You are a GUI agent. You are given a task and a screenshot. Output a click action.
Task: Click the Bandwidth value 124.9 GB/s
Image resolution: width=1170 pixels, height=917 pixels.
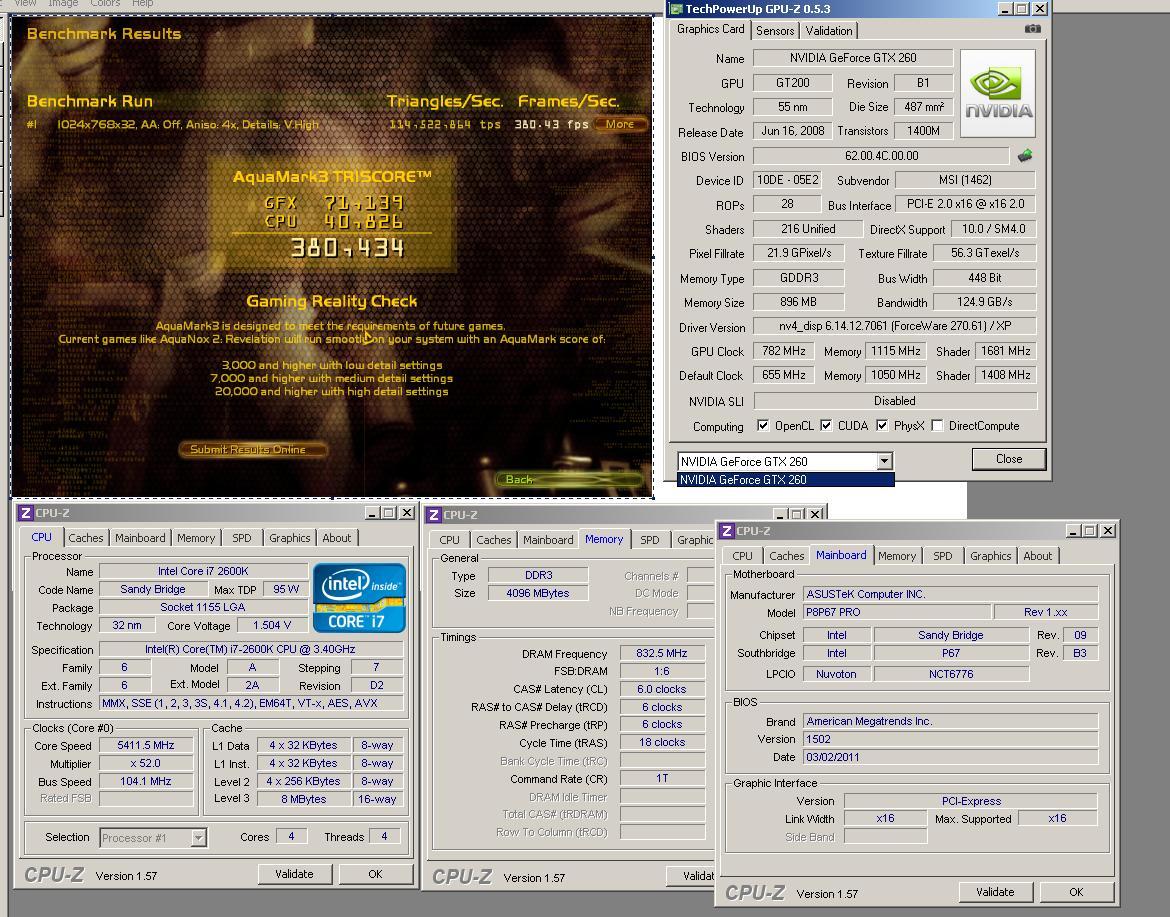click(x=984, y=302)
